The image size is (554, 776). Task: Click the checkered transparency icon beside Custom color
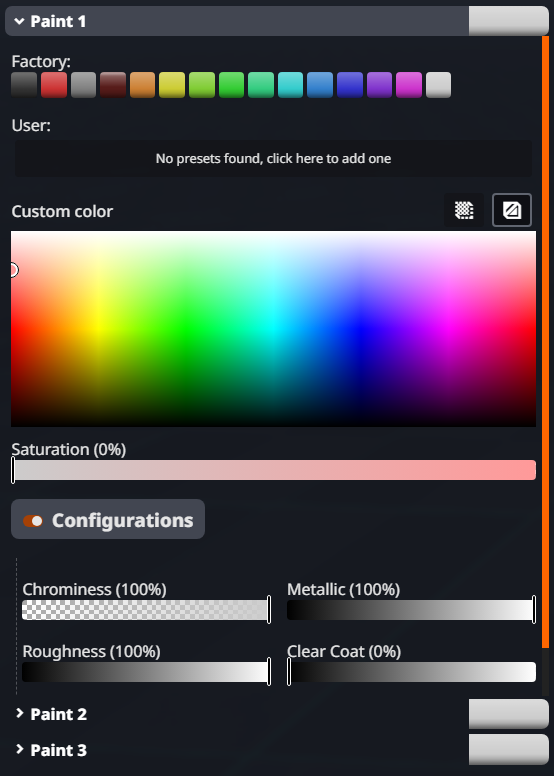click(464, 210)
